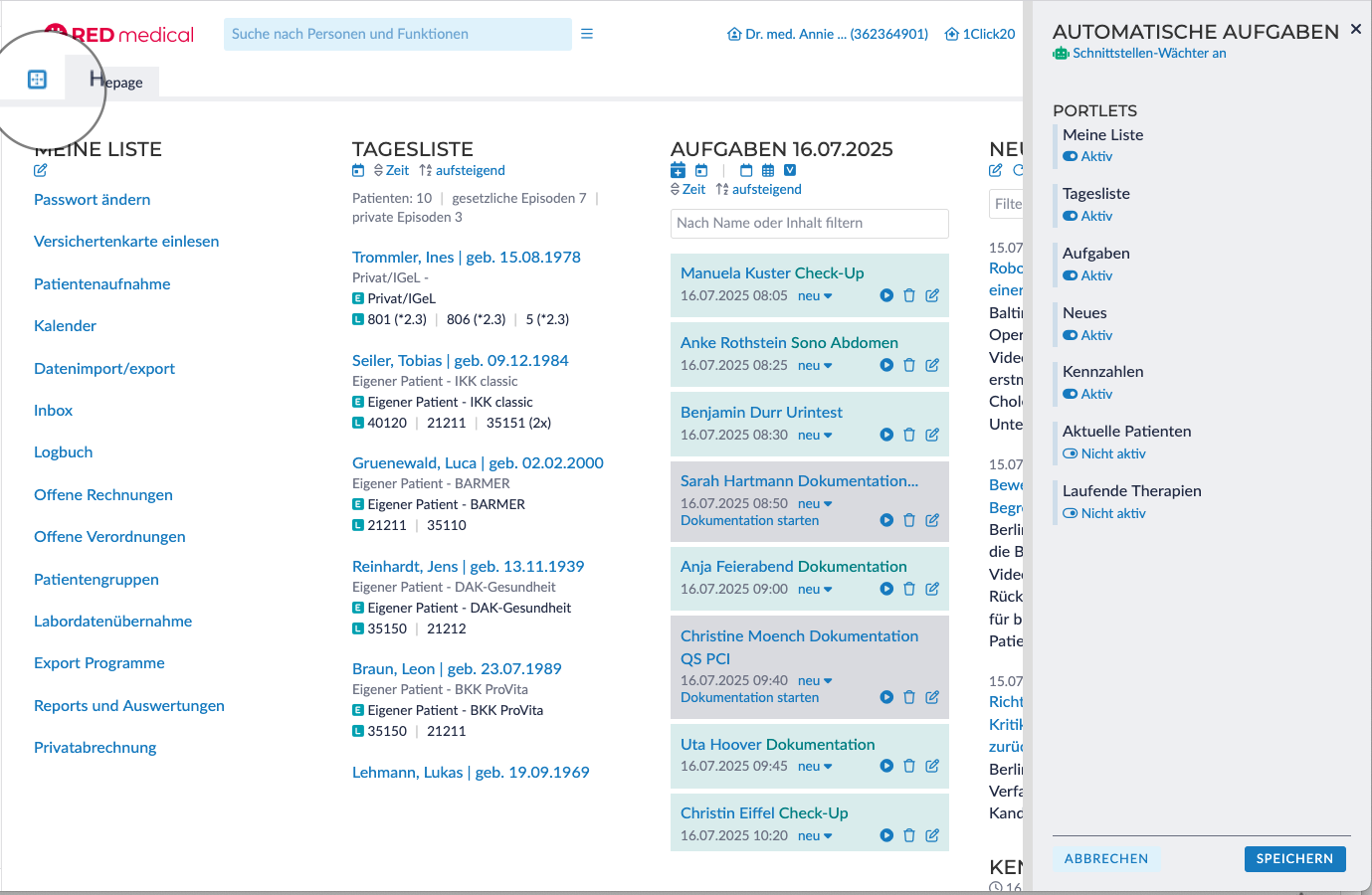The image size is (1372, 895).
Task: Open the portlet layout icon beside Homepage tab
Action: [x=37, y=80]
